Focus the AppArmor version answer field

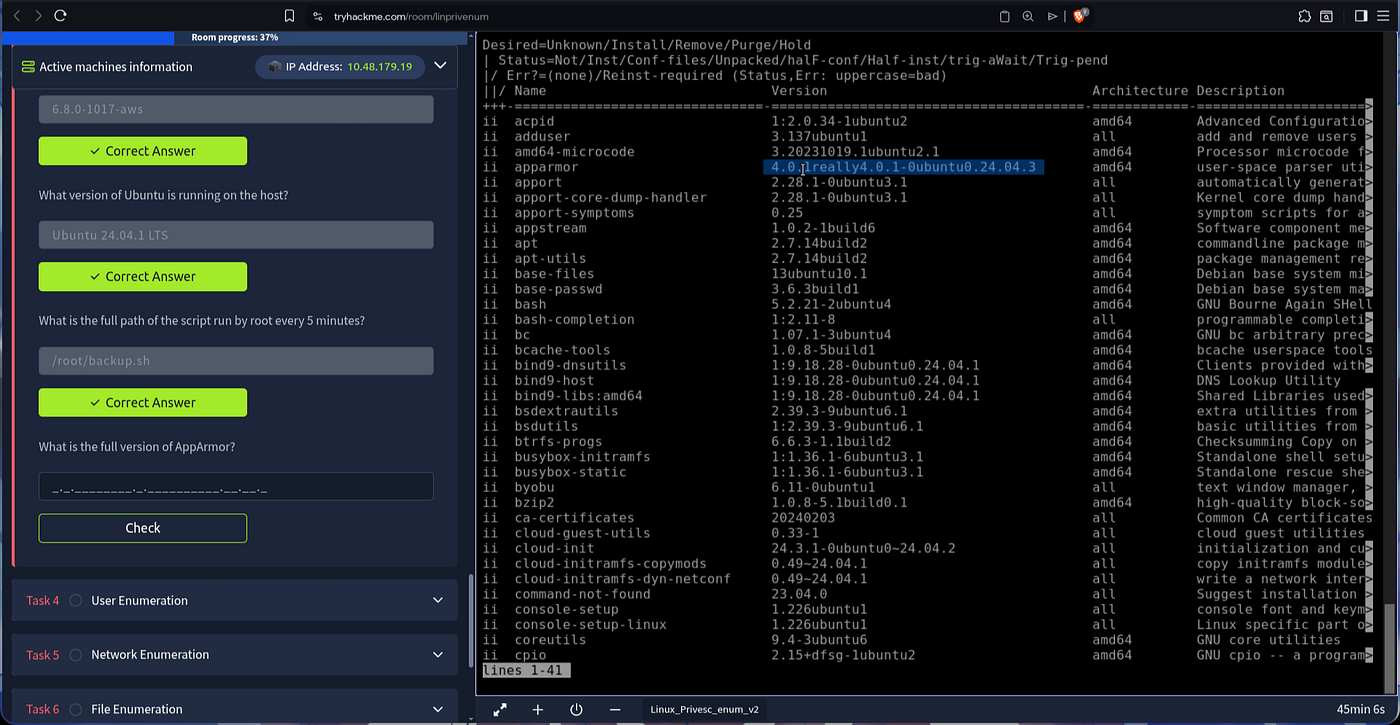pos(236,487)
